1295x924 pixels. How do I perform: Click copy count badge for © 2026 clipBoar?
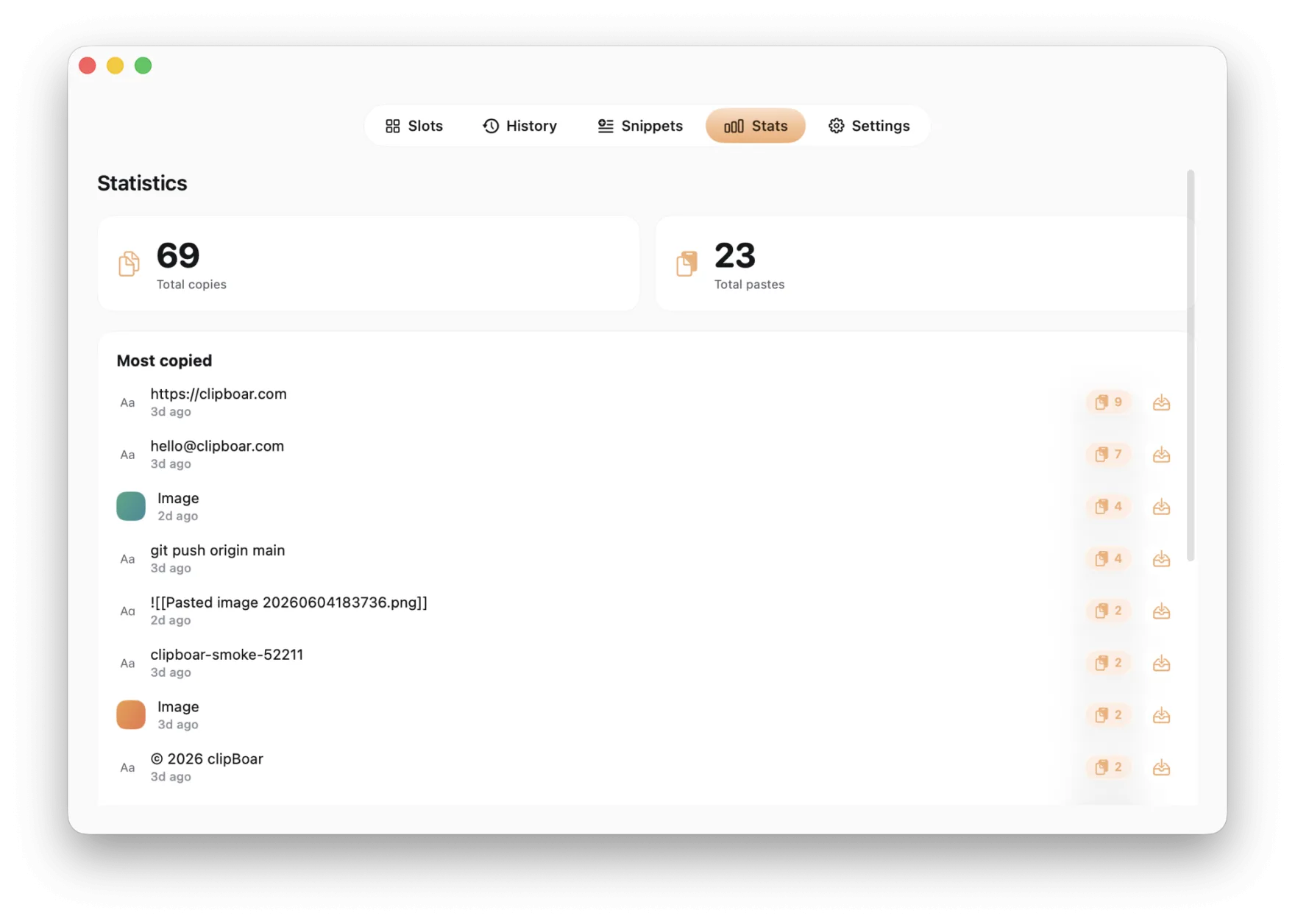1108,767
